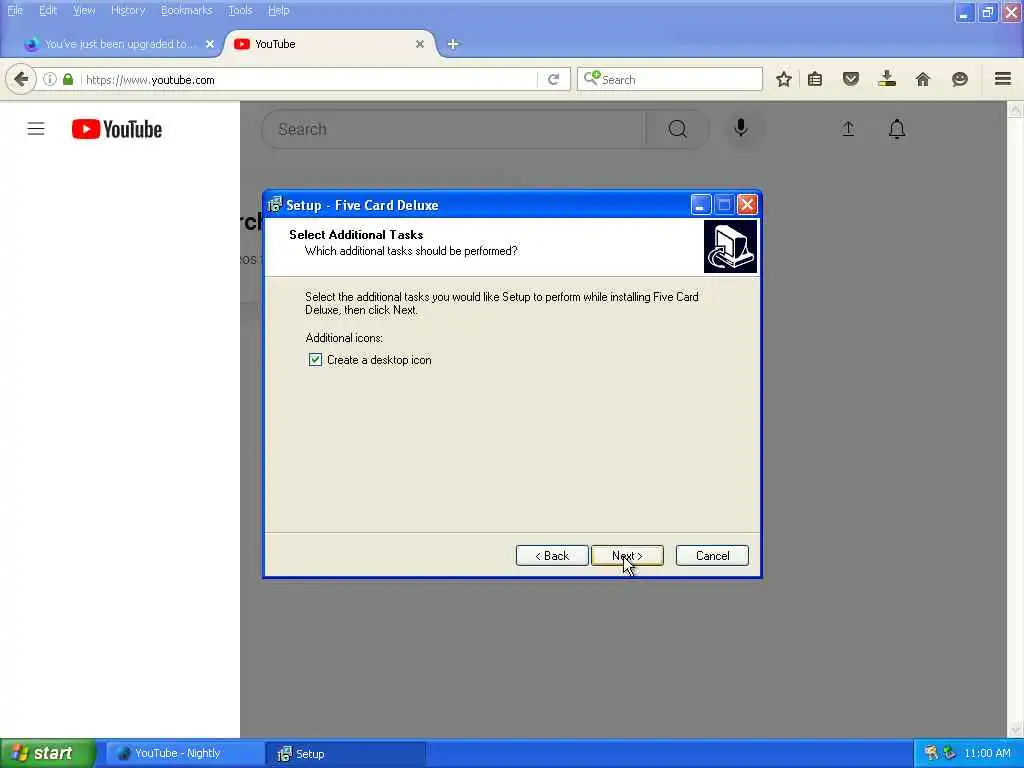Open the YouTube notifications bell

pos(897,129)
